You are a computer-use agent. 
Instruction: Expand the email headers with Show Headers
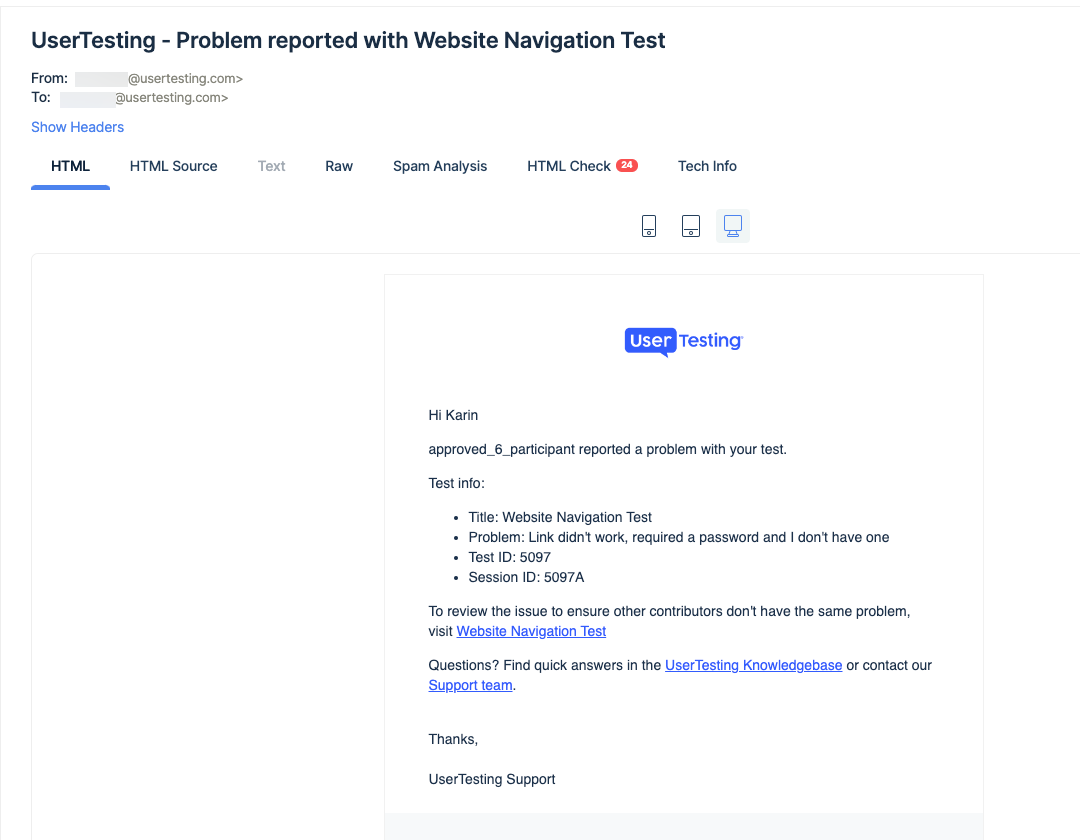coord(78,127)
